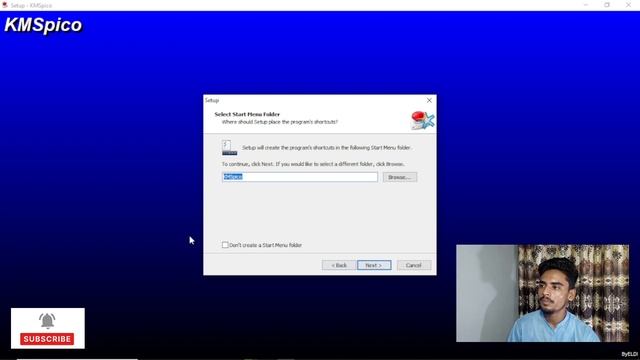This screenshot has width=640, height=360.
Task: Click the KMSpico title bar app icon
Action: (x=5, y=5)
